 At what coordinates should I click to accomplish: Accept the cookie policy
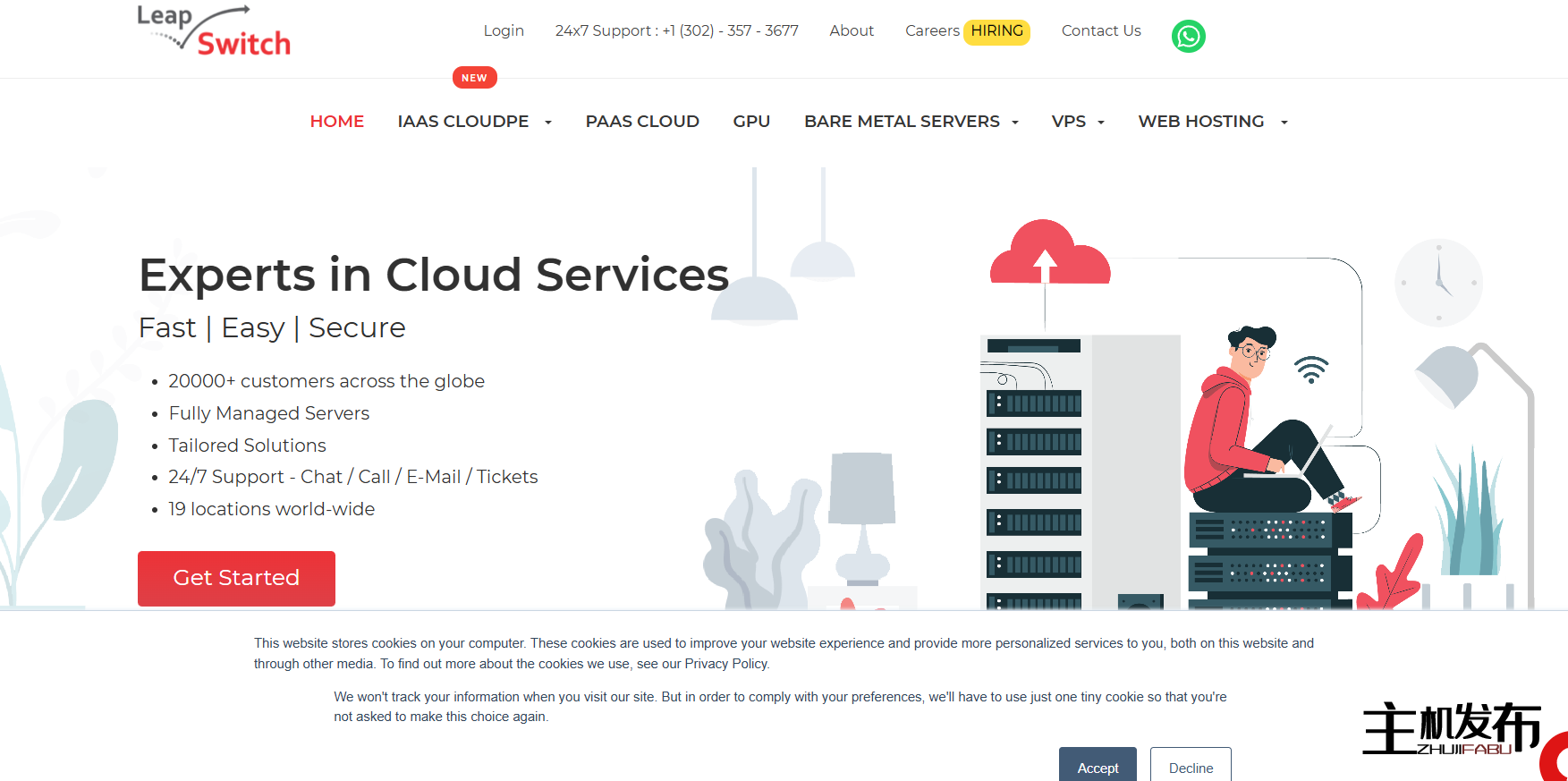point(1098,767)
